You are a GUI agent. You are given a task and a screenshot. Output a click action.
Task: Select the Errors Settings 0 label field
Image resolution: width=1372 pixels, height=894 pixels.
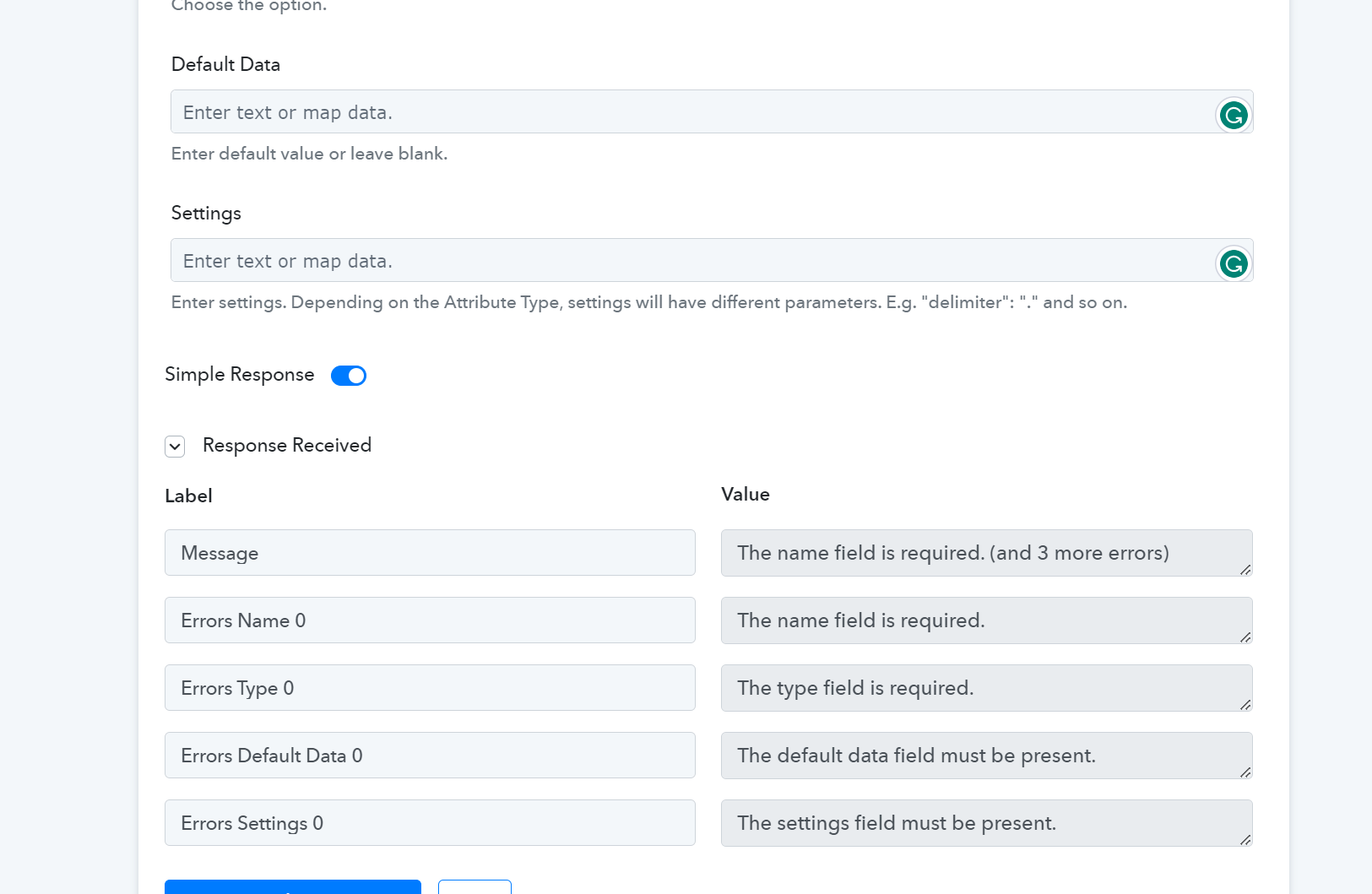pyautogui.click(x=430, y=823)
